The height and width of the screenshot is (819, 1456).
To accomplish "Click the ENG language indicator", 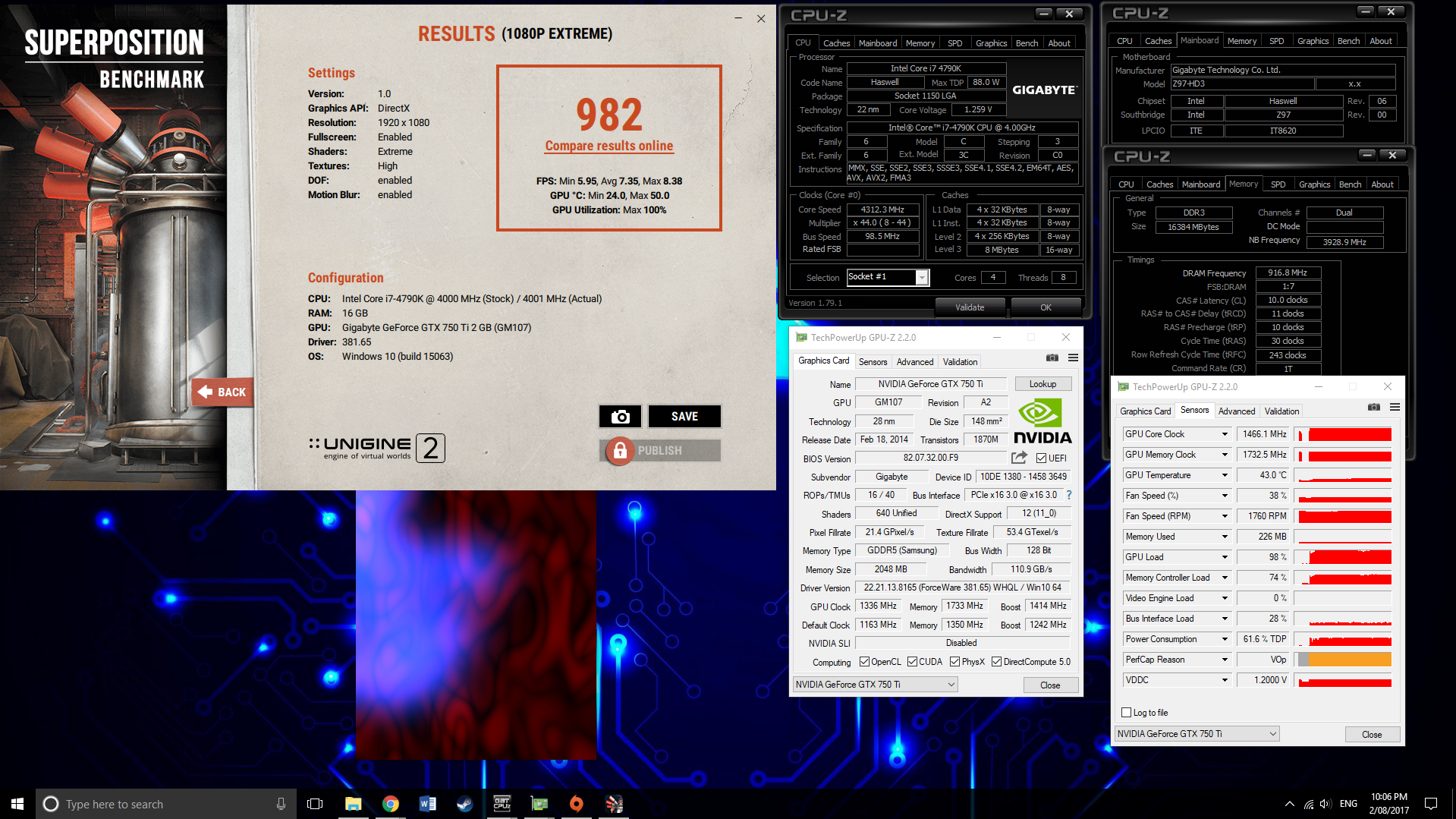I will pos(1348,804).
